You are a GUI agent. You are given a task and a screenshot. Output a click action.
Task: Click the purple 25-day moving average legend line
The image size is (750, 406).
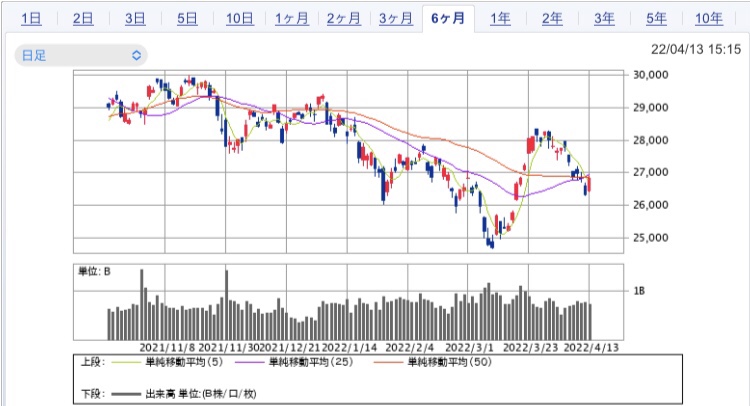pos(250,362)
